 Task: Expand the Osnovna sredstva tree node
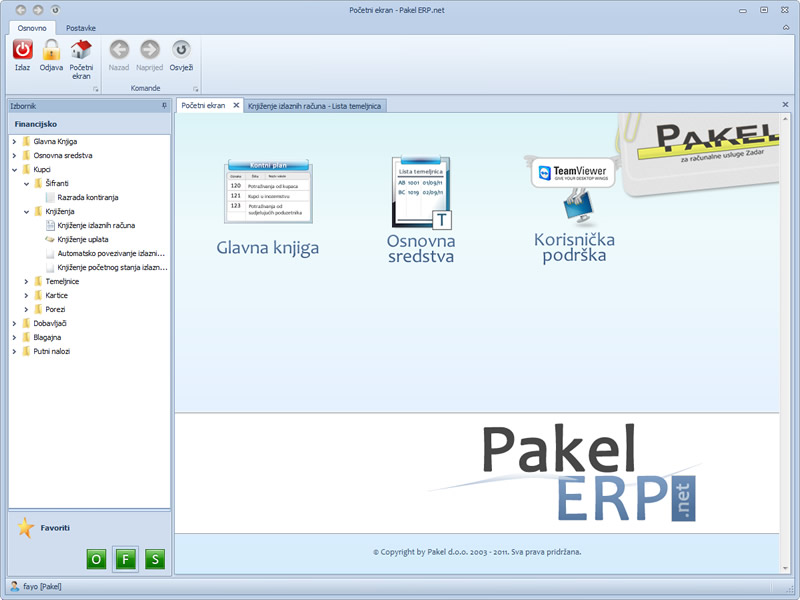pyautogui.click(x=14, y=156)
